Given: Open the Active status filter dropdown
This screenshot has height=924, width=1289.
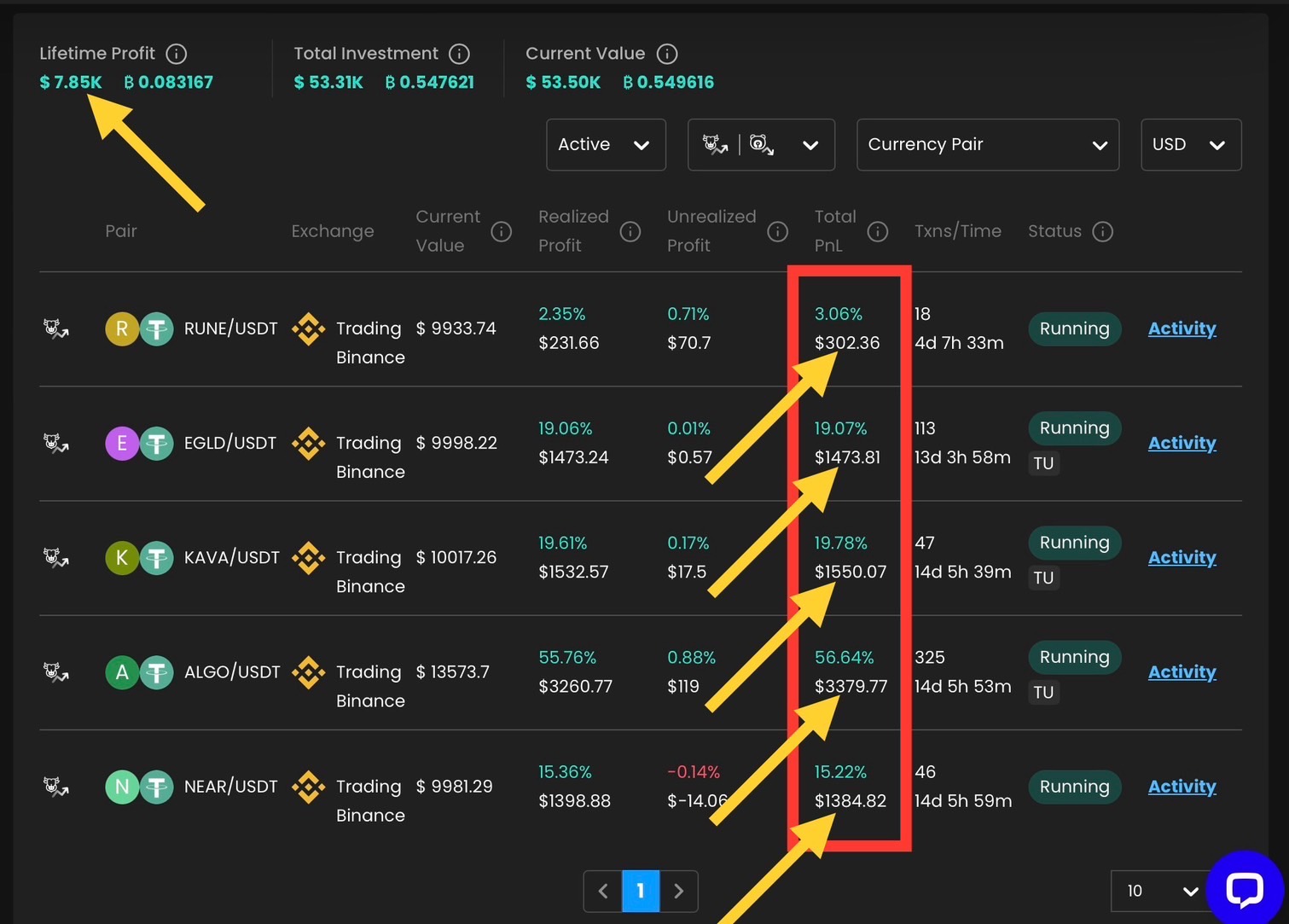Looking at the screenshot, I should tap(606, 145).
